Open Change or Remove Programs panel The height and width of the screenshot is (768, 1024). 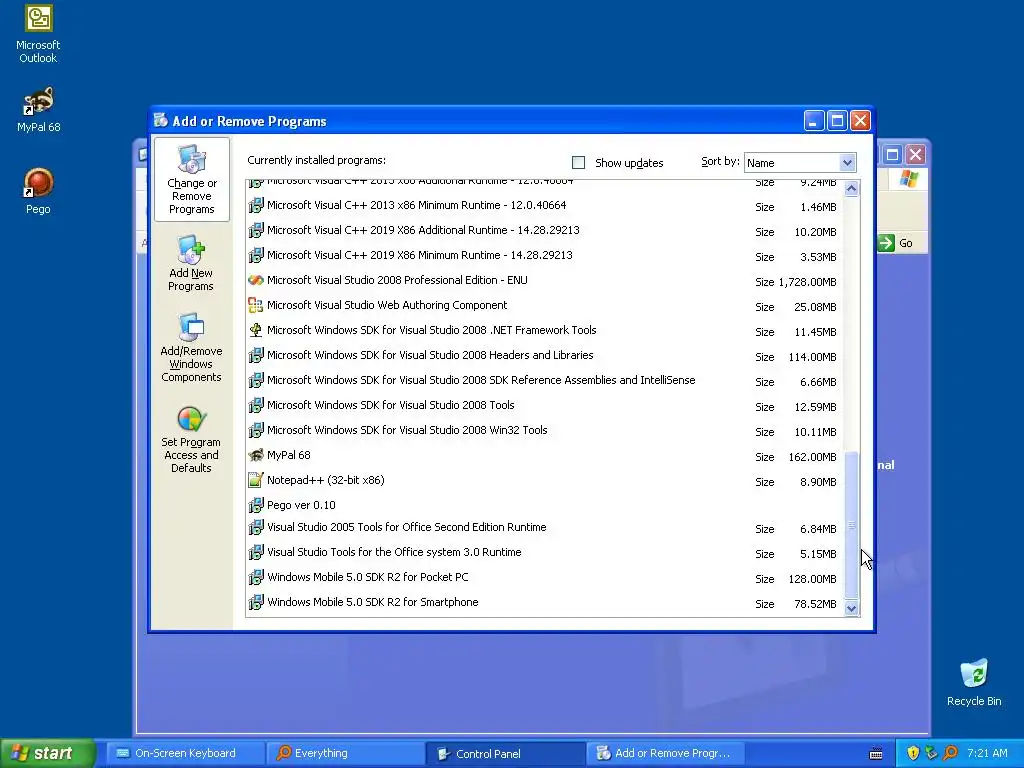(x=191, y=180)
